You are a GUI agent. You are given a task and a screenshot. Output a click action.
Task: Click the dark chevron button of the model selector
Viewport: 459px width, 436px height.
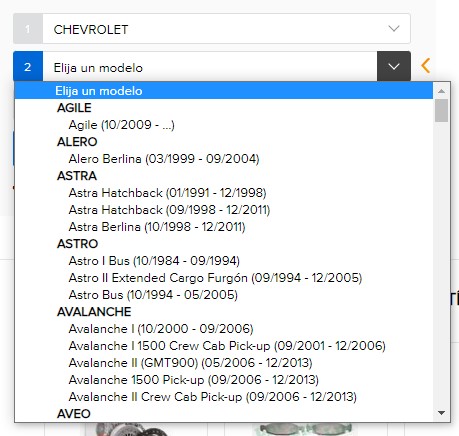click(x=394, y=66)
